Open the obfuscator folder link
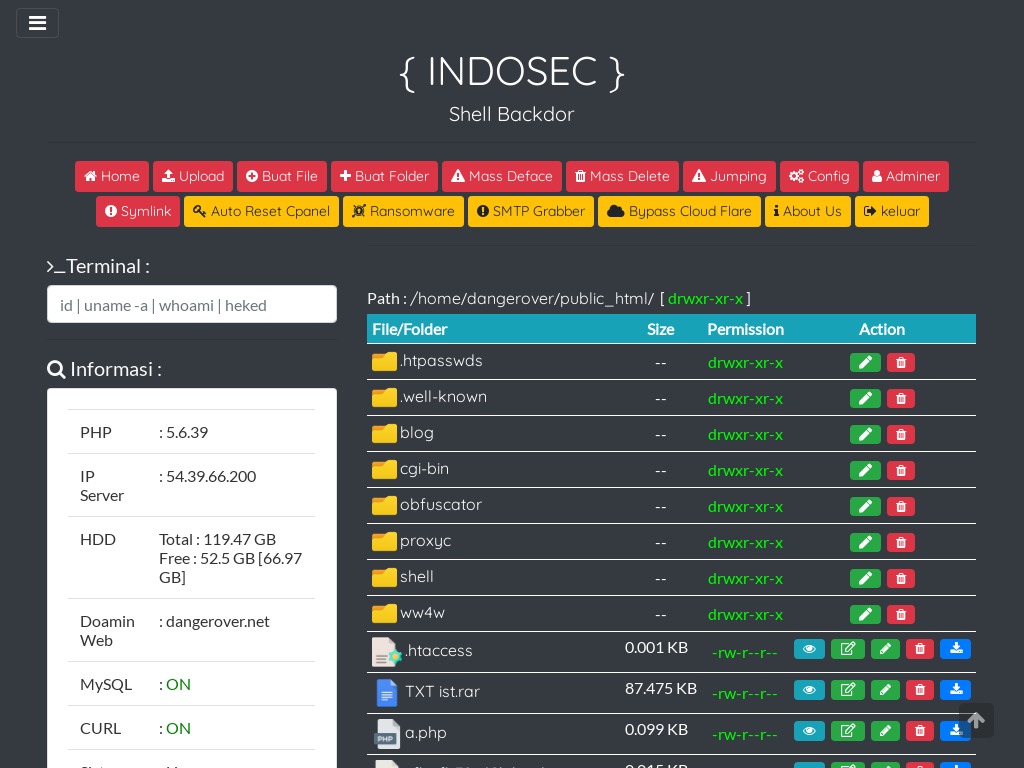1024x768 pixels. click(441, 505)
